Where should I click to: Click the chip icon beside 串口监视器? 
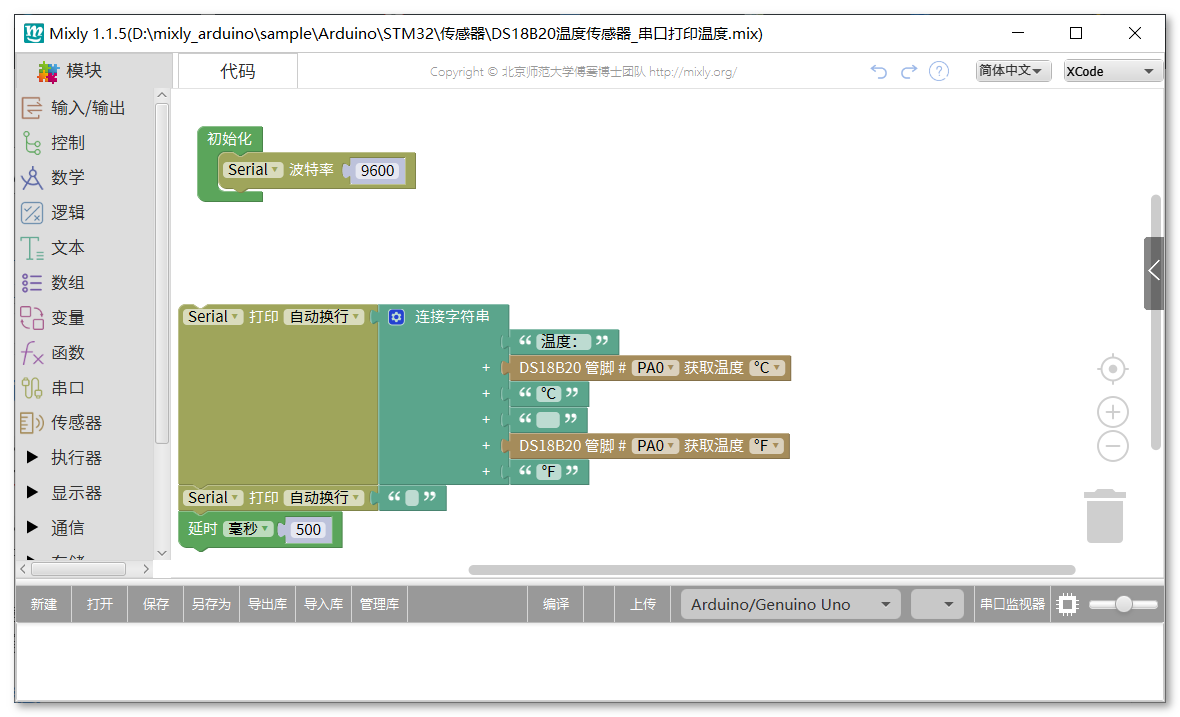click(1067, 604)
